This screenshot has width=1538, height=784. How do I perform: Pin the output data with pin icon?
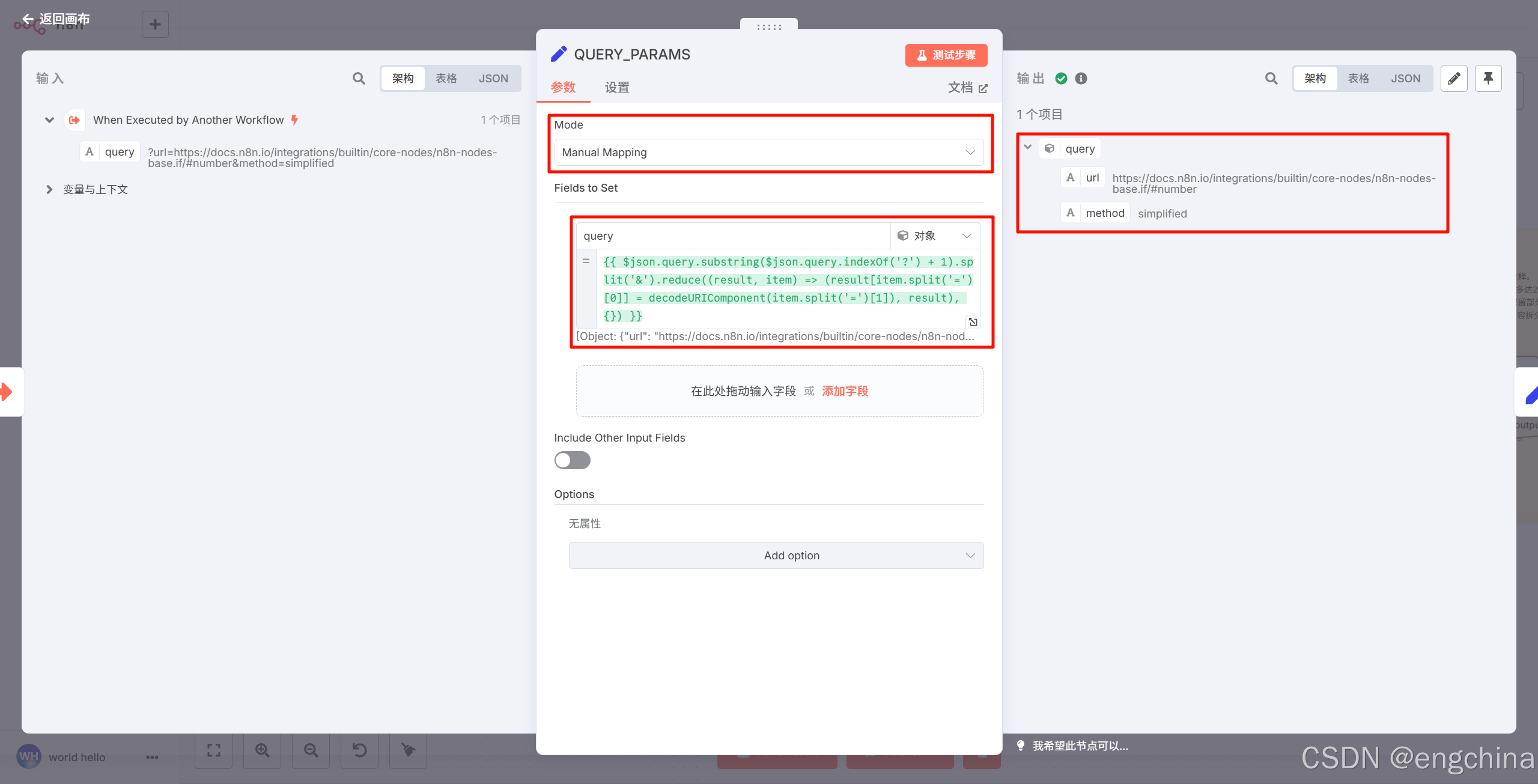tap(1488, 79)
